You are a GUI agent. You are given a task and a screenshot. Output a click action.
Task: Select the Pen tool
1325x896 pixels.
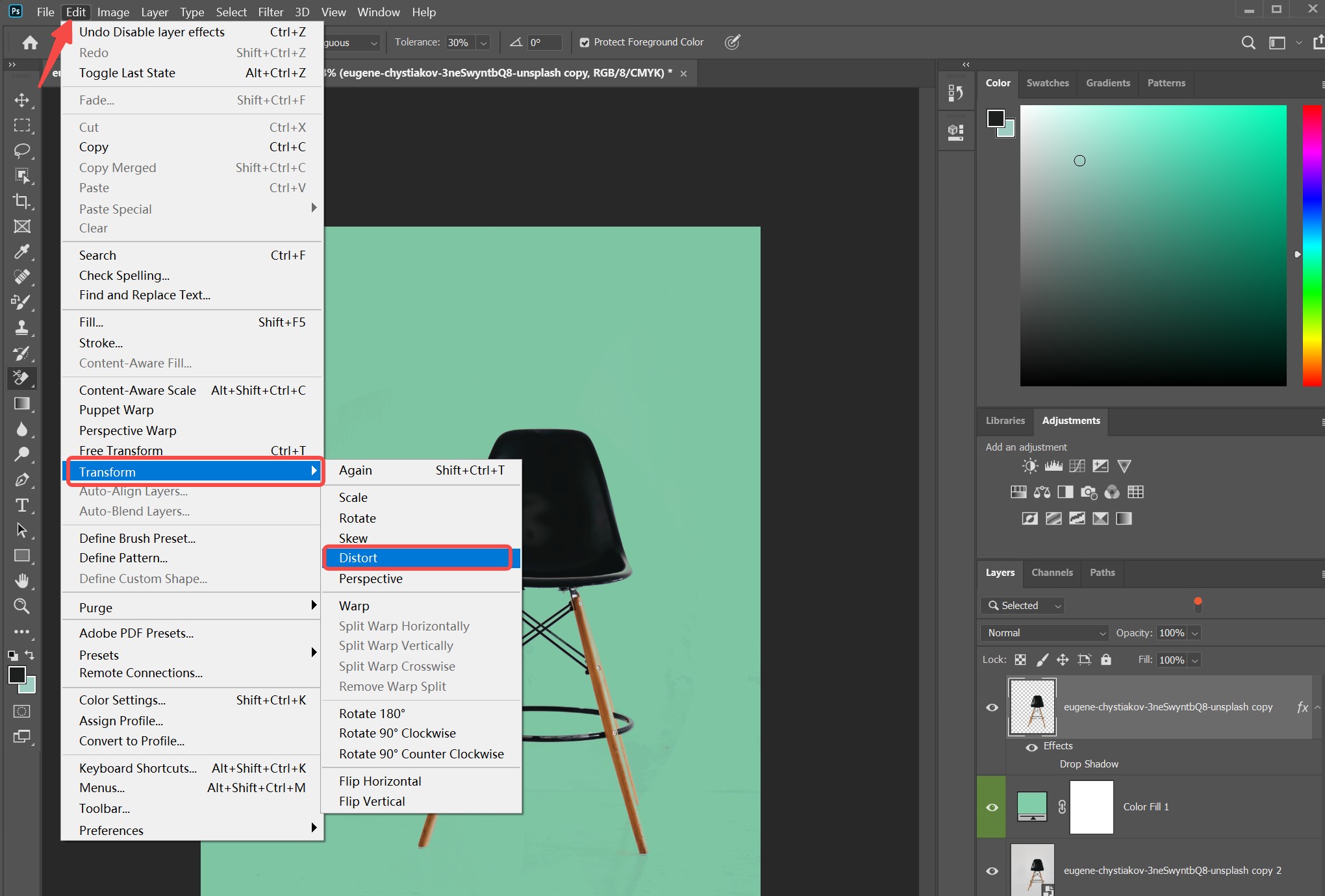(x=22, y=480)
